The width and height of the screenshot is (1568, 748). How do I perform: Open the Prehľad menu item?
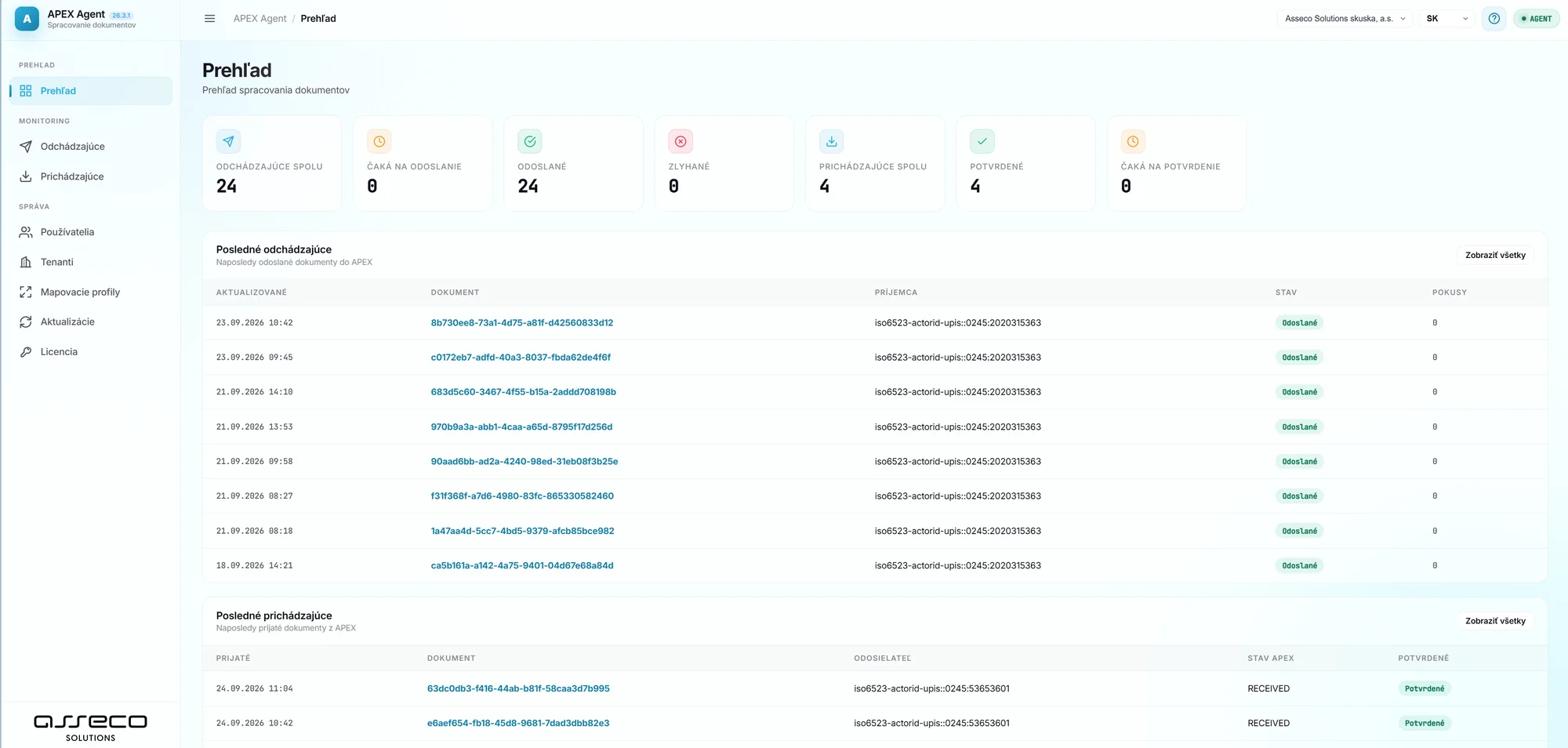91,91
